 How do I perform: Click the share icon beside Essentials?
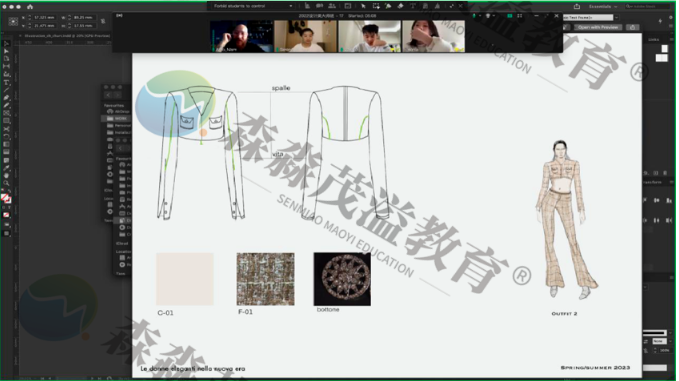click(576, 6)
